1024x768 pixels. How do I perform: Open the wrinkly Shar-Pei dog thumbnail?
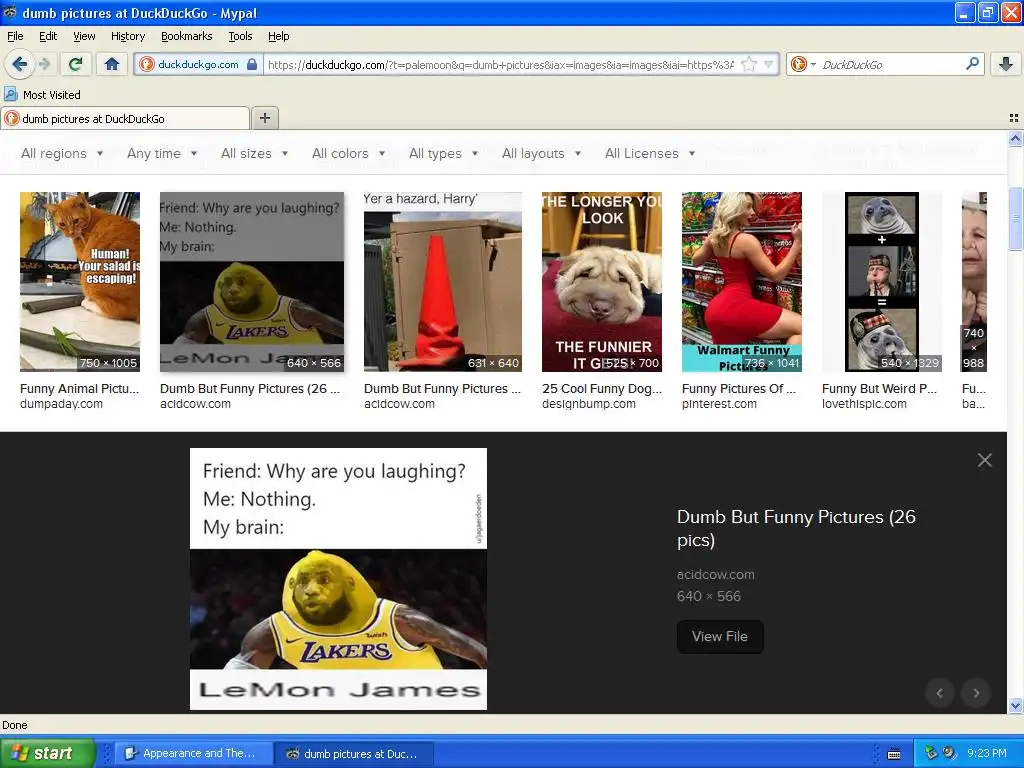point(601,281)
